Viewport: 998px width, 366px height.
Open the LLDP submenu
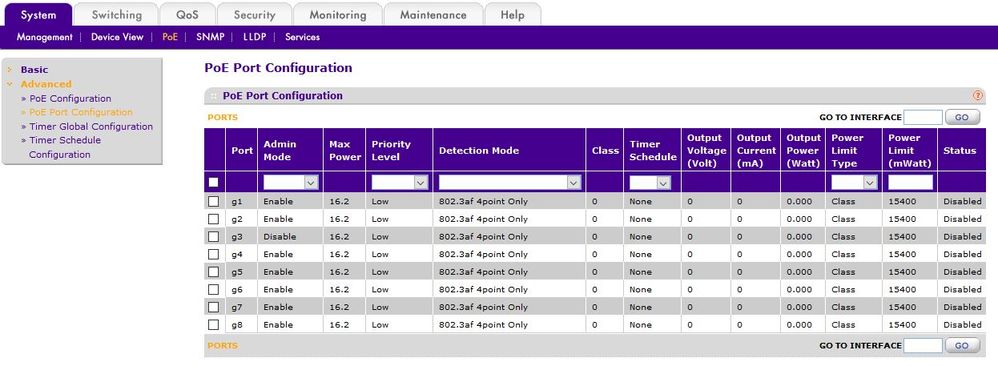pyautogui.click(x=255, y=37)
